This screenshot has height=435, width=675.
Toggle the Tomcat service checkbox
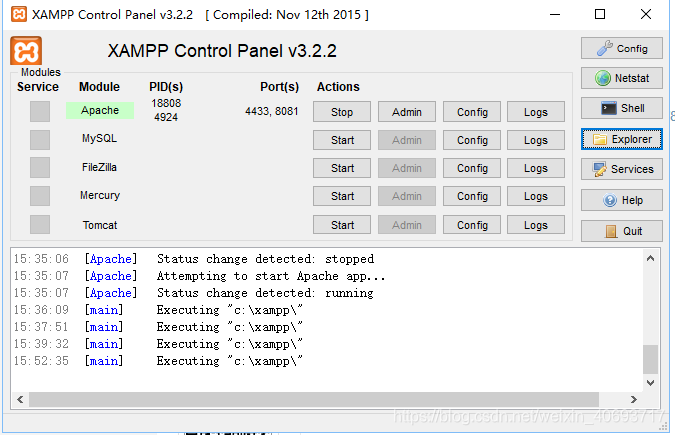click(x=40, y=224)
